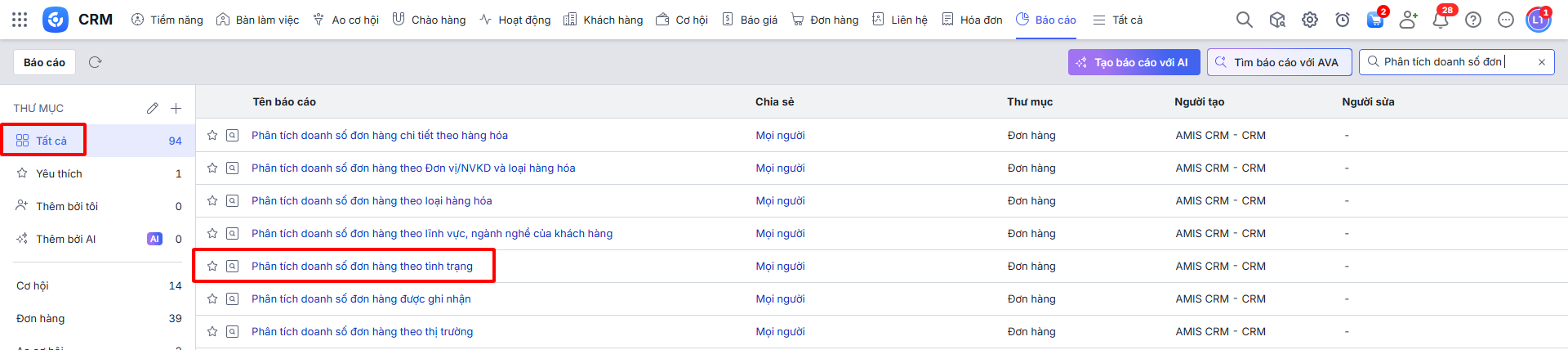
Task: Click the pencil edit folder icon
Action: 152,108
